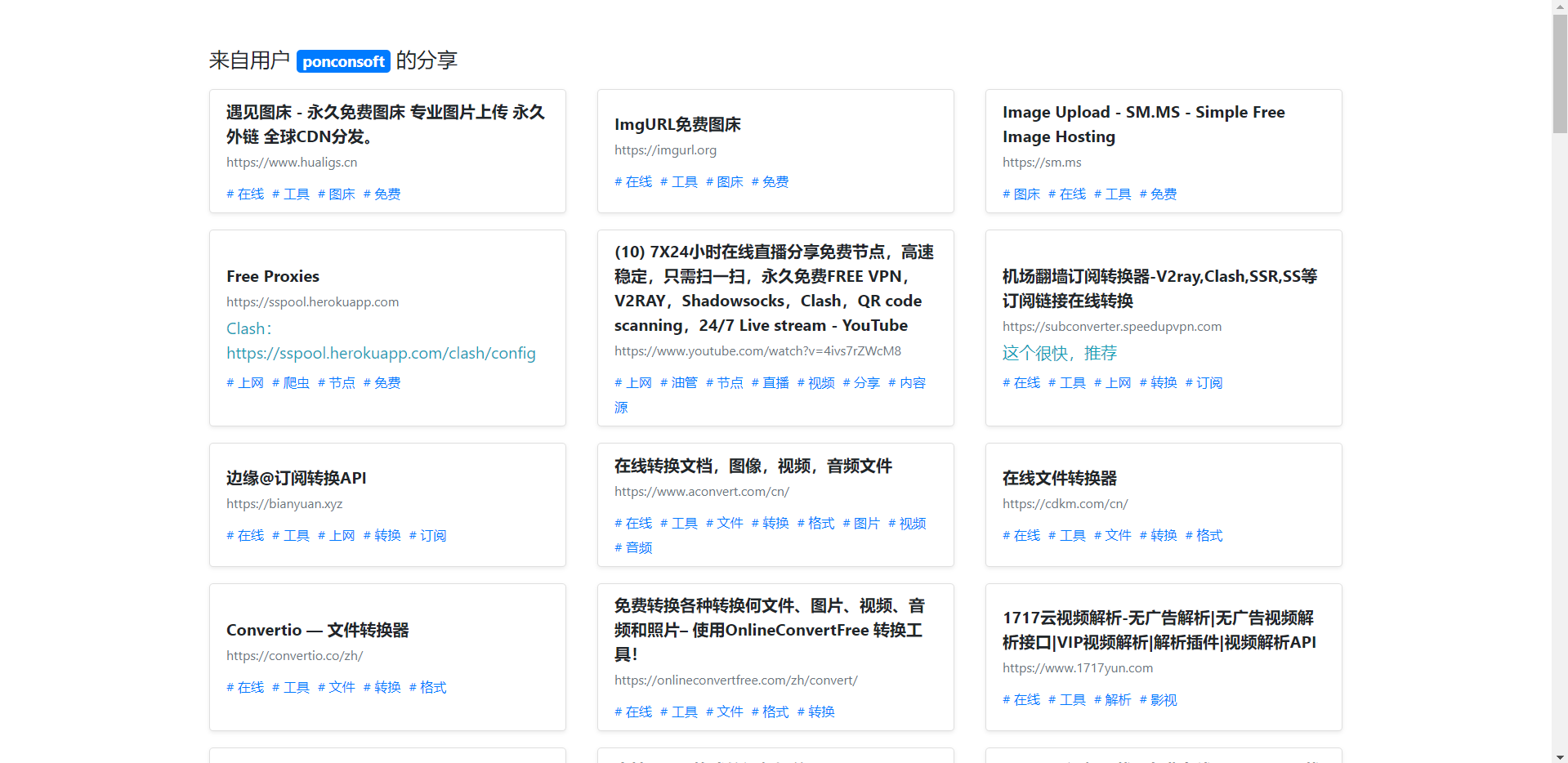This screenshot has height=763, width=1568.
Task: Open the sspool clash/config link
Action: [x=381, y=353]
